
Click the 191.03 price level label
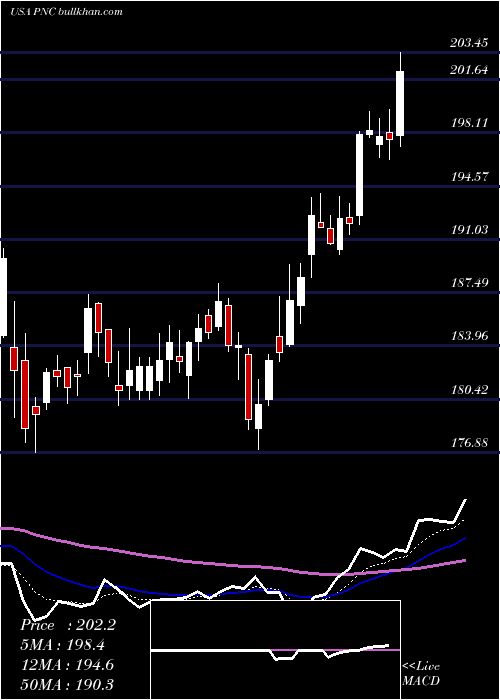click(469, 230)
